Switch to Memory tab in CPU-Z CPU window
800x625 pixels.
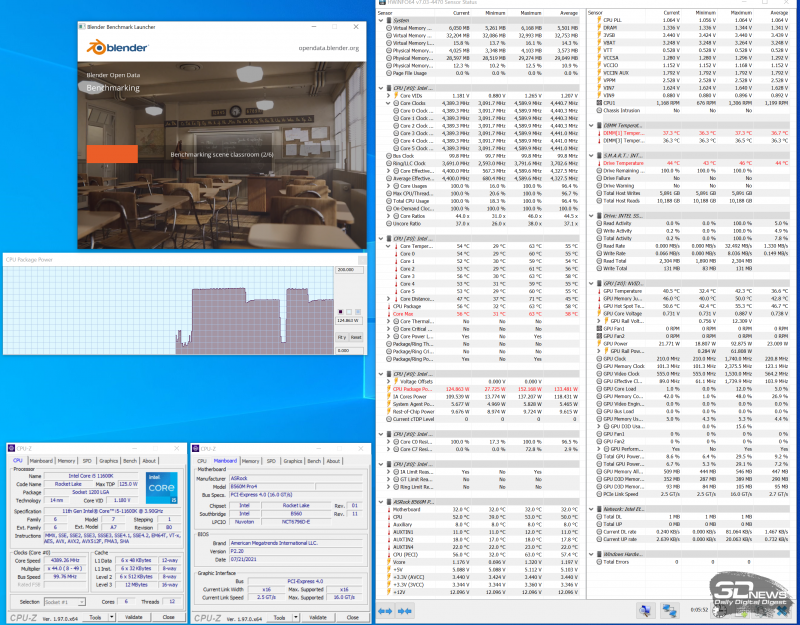(x=66, y=461)
